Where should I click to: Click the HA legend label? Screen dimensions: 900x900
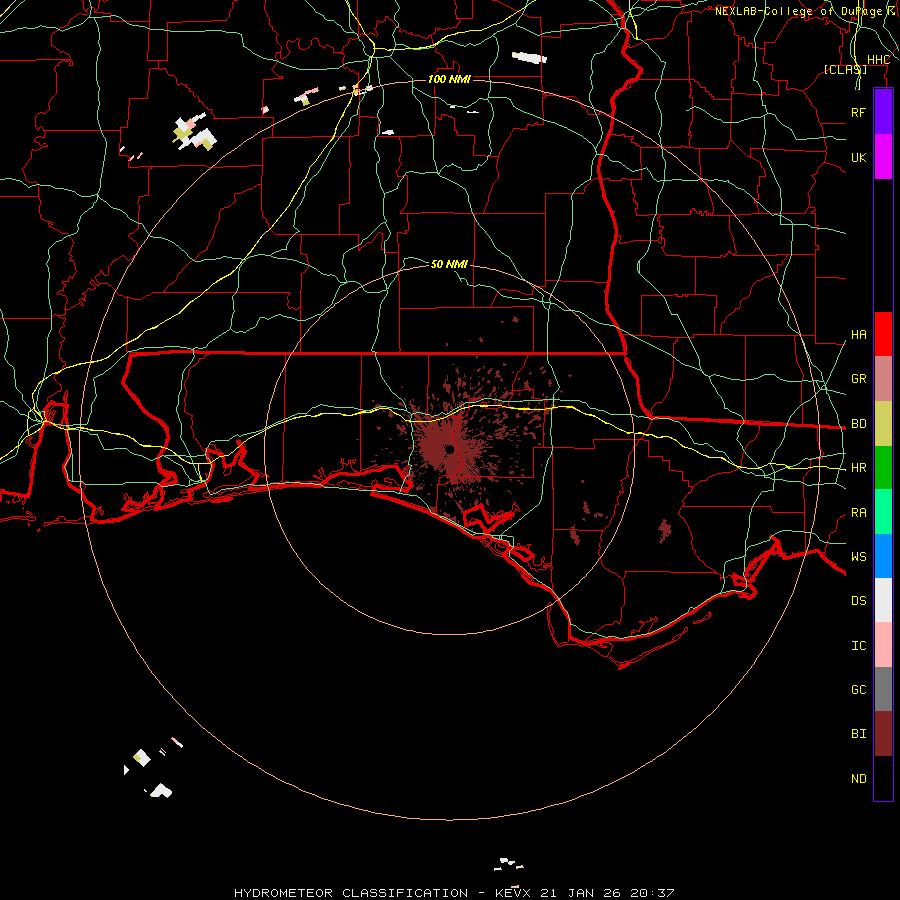[x=858, y=334]
